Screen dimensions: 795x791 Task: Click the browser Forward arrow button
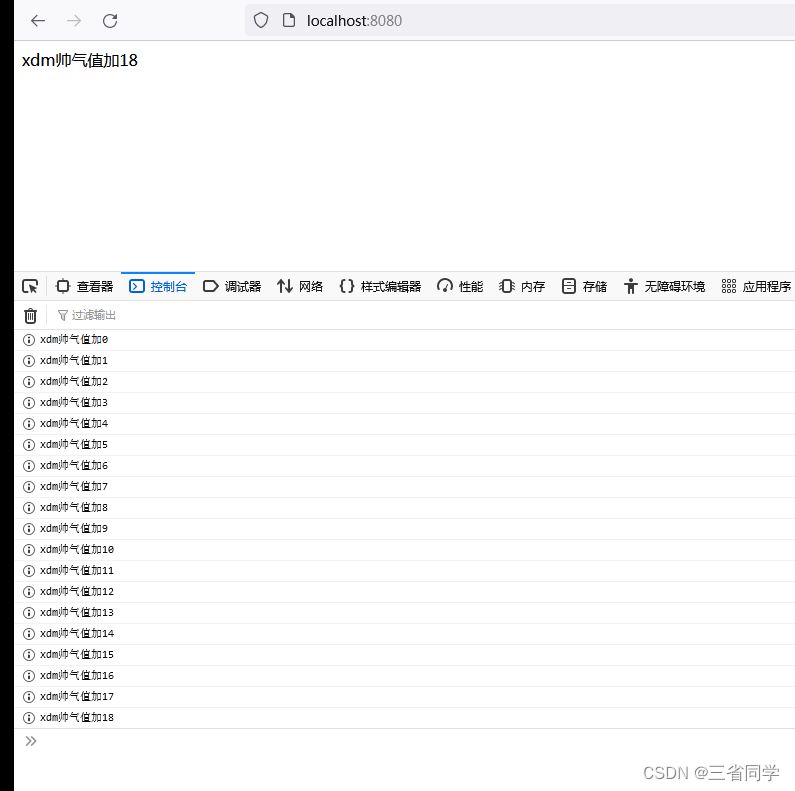74,21
